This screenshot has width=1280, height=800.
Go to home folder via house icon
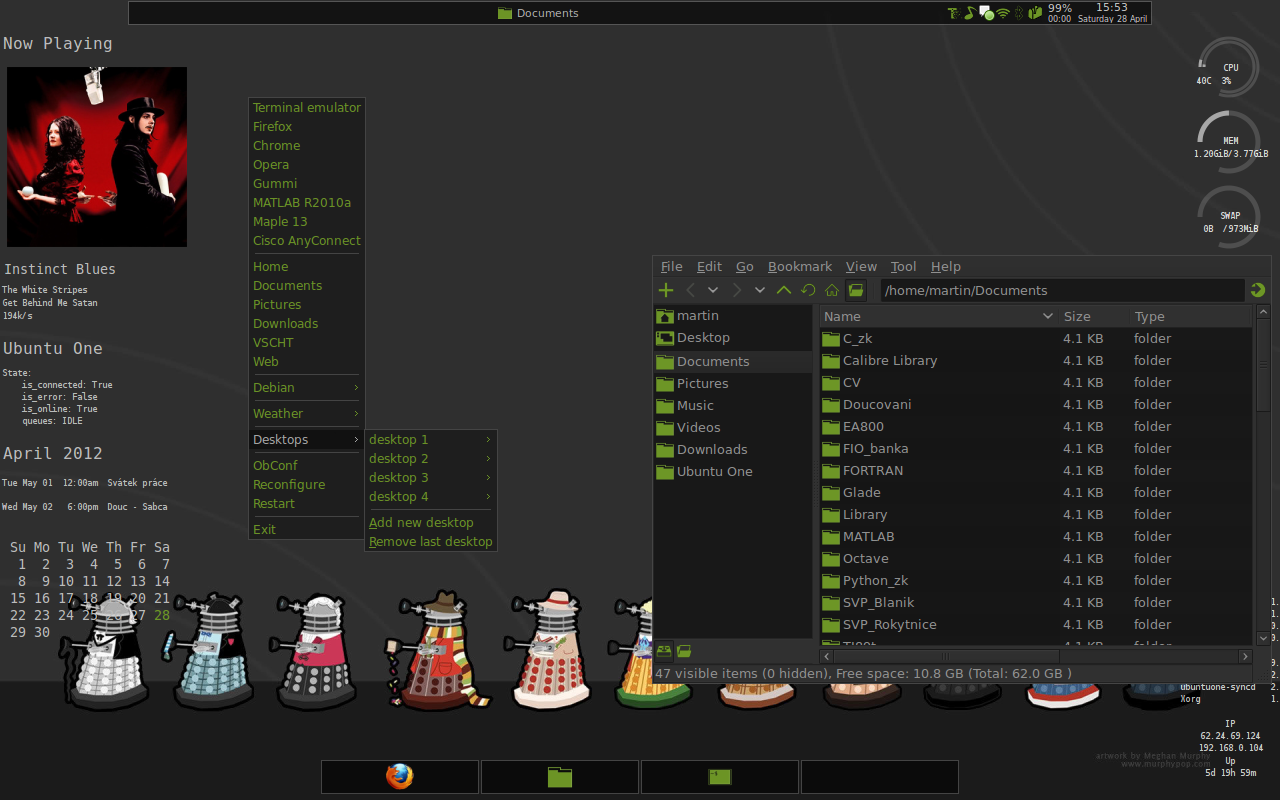click(x=832, y=290)
